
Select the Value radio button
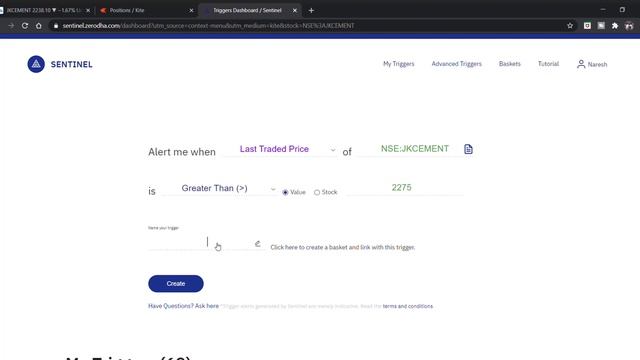click(285, 192)
